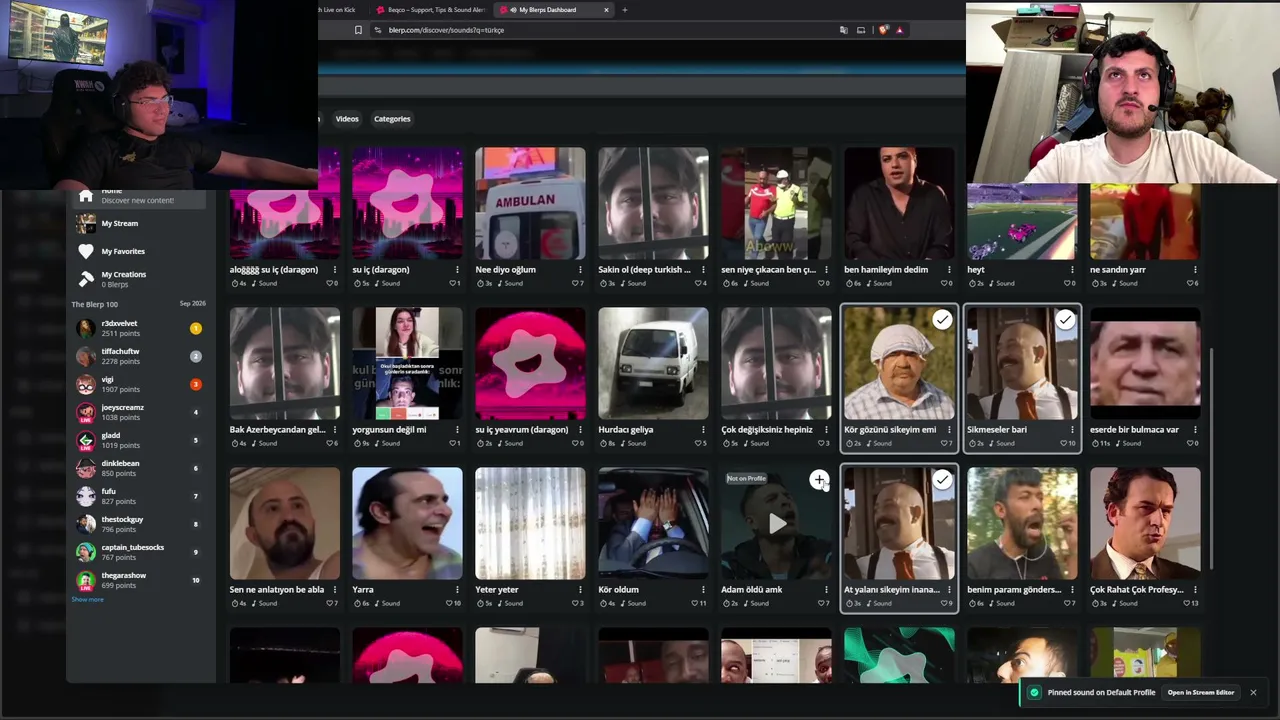Image resolution: width=1280 pixels, height=720 pixels.
Task: Switch to the Videos filter tab
Action: 347,119
